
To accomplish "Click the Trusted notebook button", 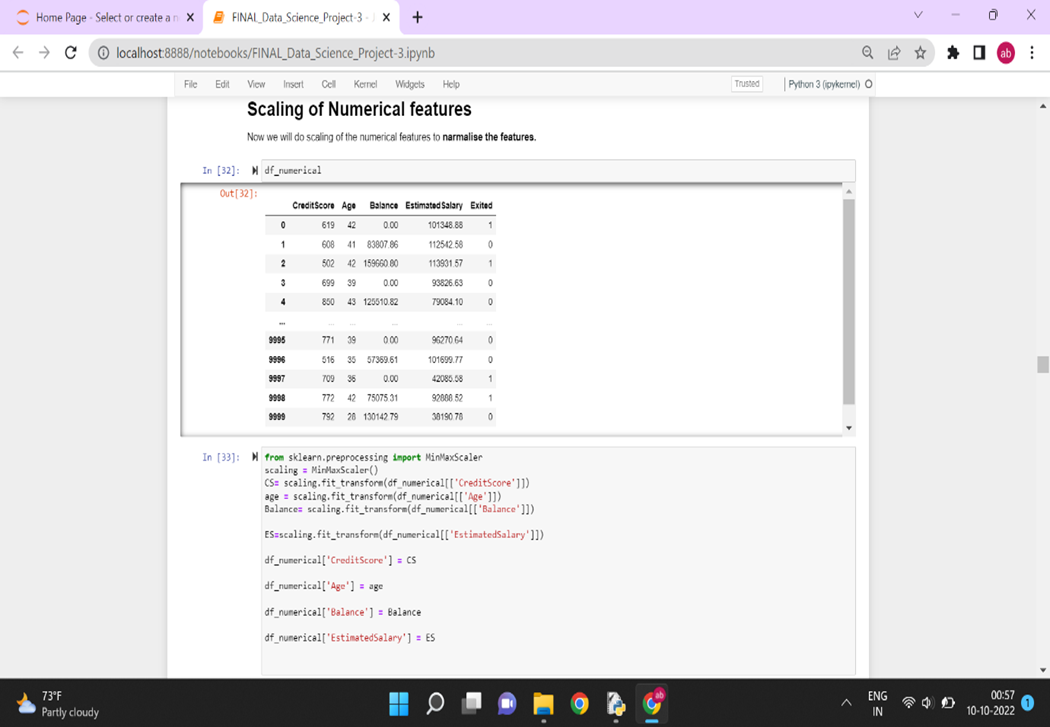I will click(746, 84).
